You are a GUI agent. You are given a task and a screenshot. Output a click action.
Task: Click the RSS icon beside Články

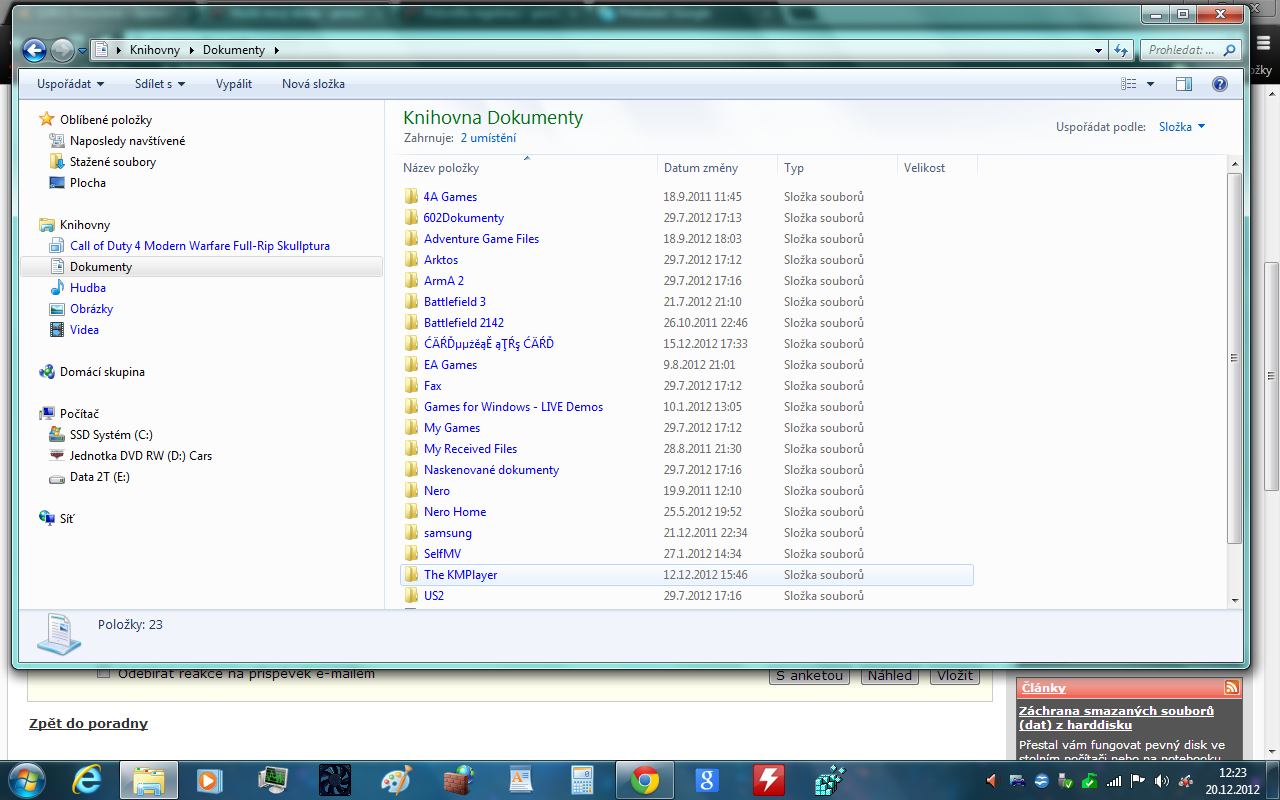tap(1231, 687)
